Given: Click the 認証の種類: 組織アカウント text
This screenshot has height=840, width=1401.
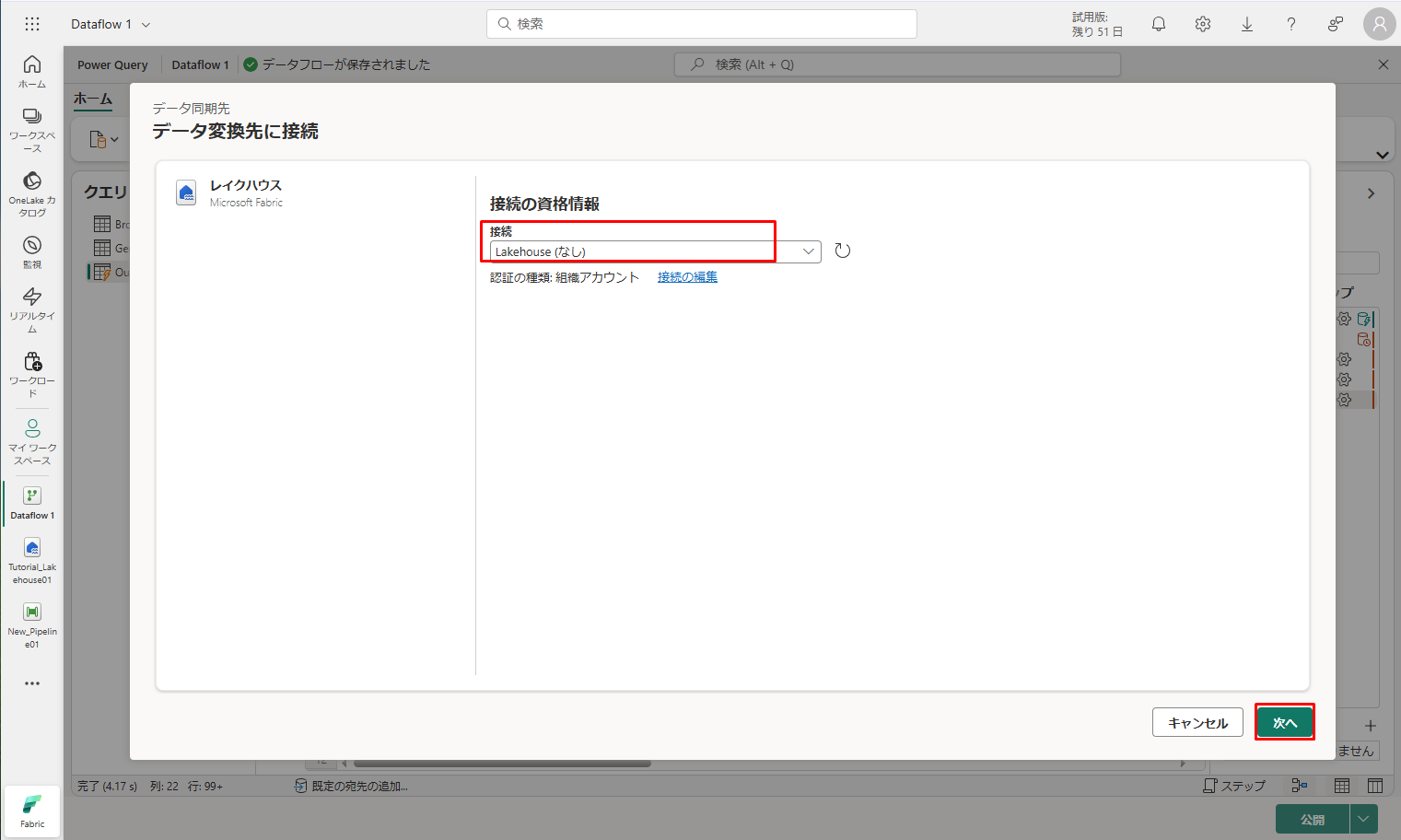Looking at the screenshot, I should tap(565, 277).
